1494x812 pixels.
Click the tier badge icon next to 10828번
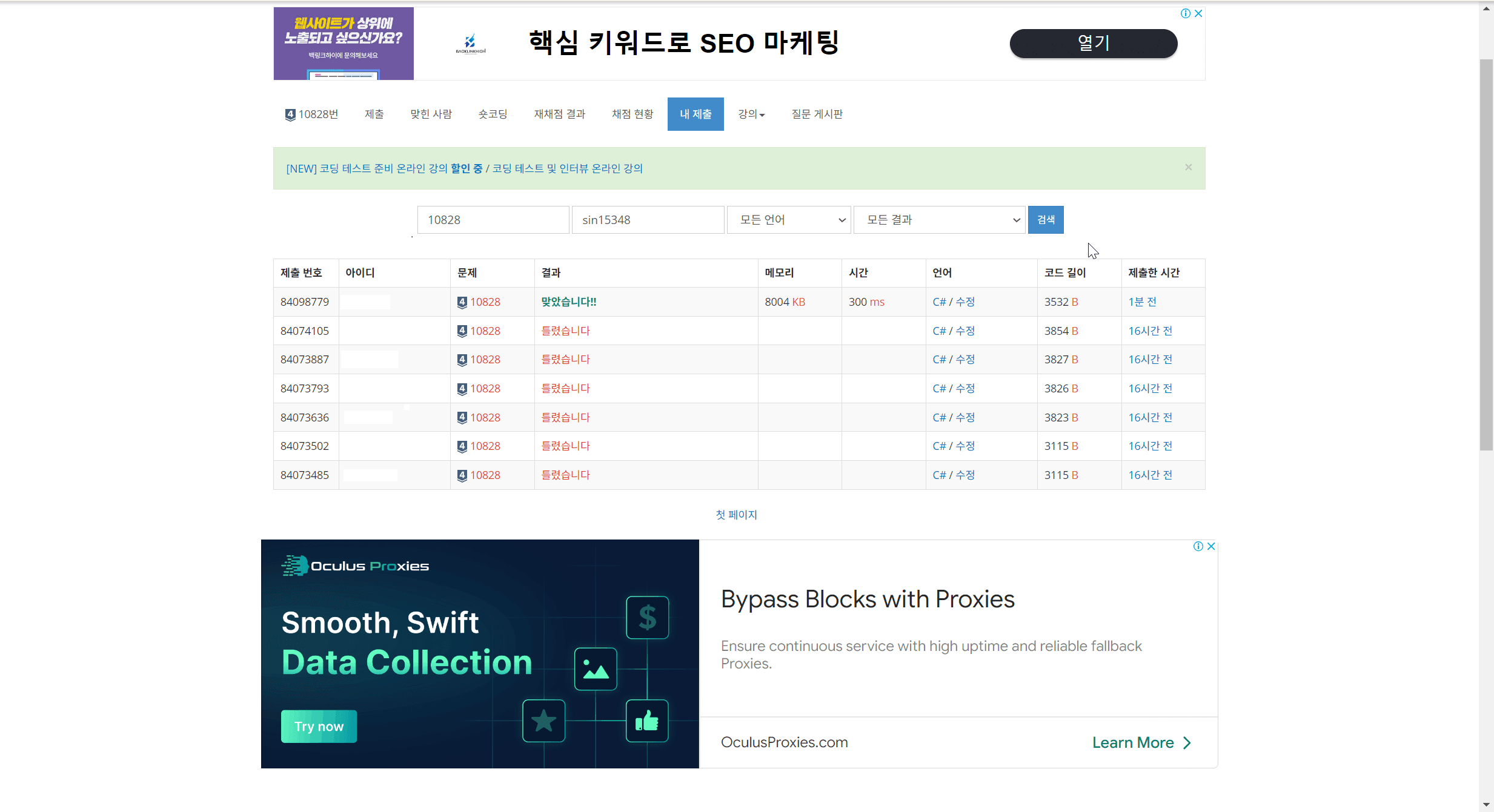[290, 114]
